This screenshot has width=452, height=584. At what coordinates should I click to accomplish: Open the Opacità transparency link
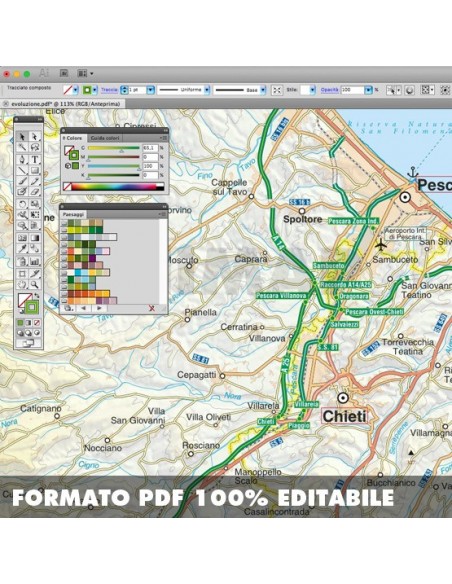coord(330,90)
